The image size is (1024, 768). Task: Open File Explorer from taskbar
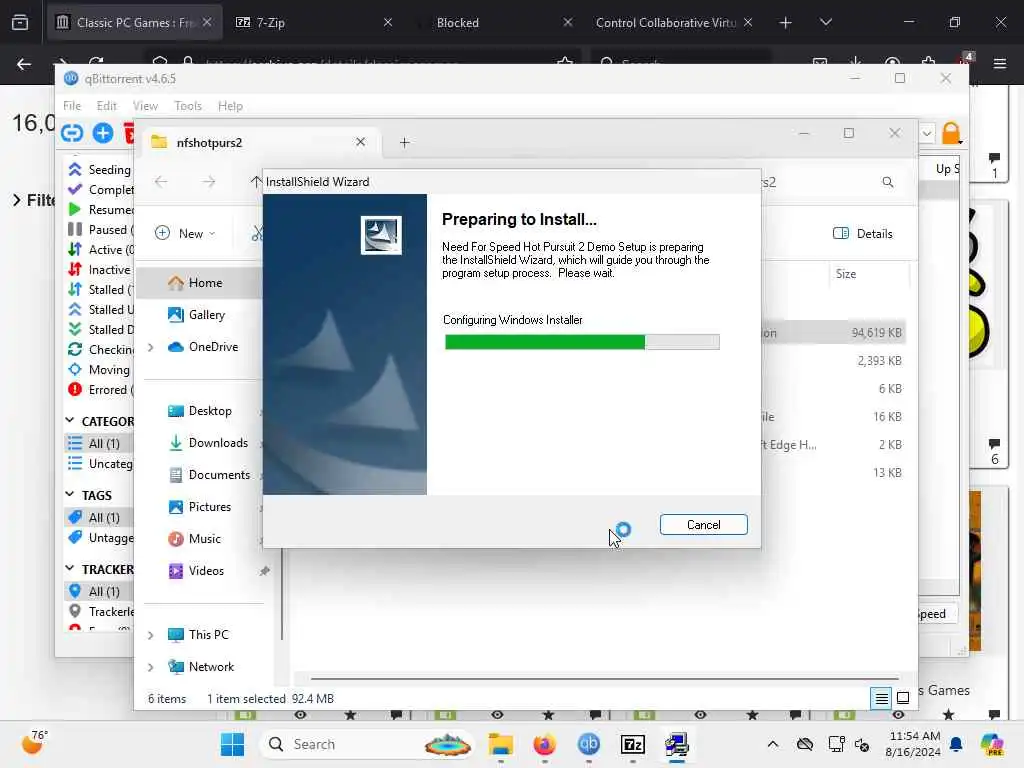click(501, 744)
